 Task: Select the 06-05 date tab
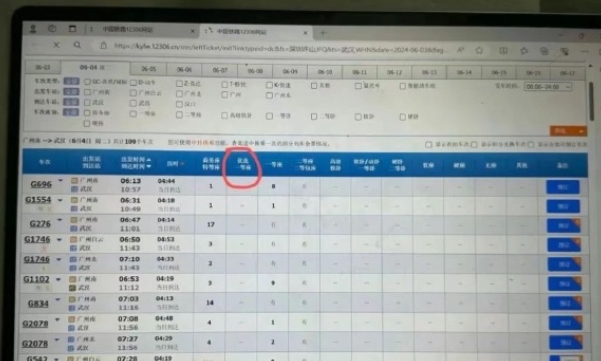point(148,69)
